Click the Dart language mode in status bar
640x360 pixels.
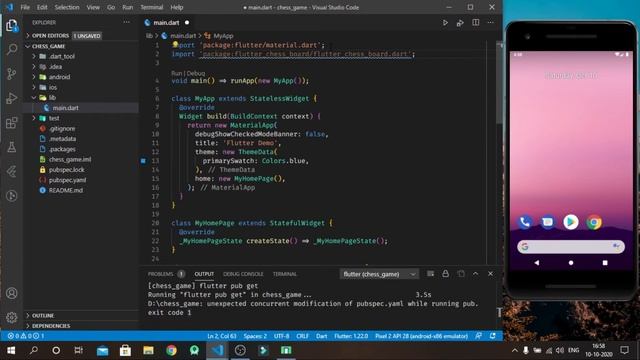pyautogui.click(x=321, y=336)
